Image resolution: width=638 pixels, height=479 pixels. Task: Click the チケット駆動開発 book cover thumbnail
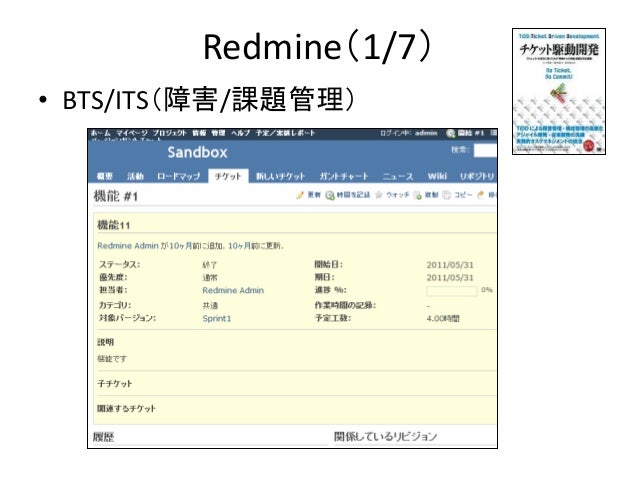[x=559, y=91]
